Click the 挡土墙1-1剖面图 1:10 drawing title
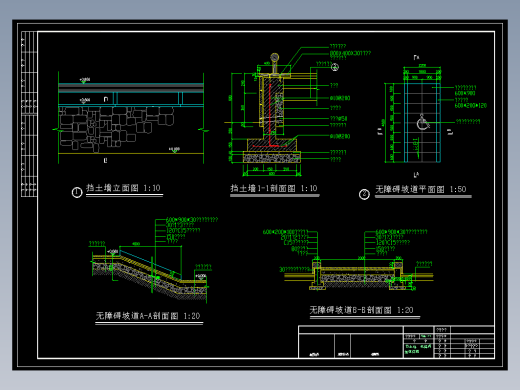This screenshot has height=390, width=520. tap(274, 189)
